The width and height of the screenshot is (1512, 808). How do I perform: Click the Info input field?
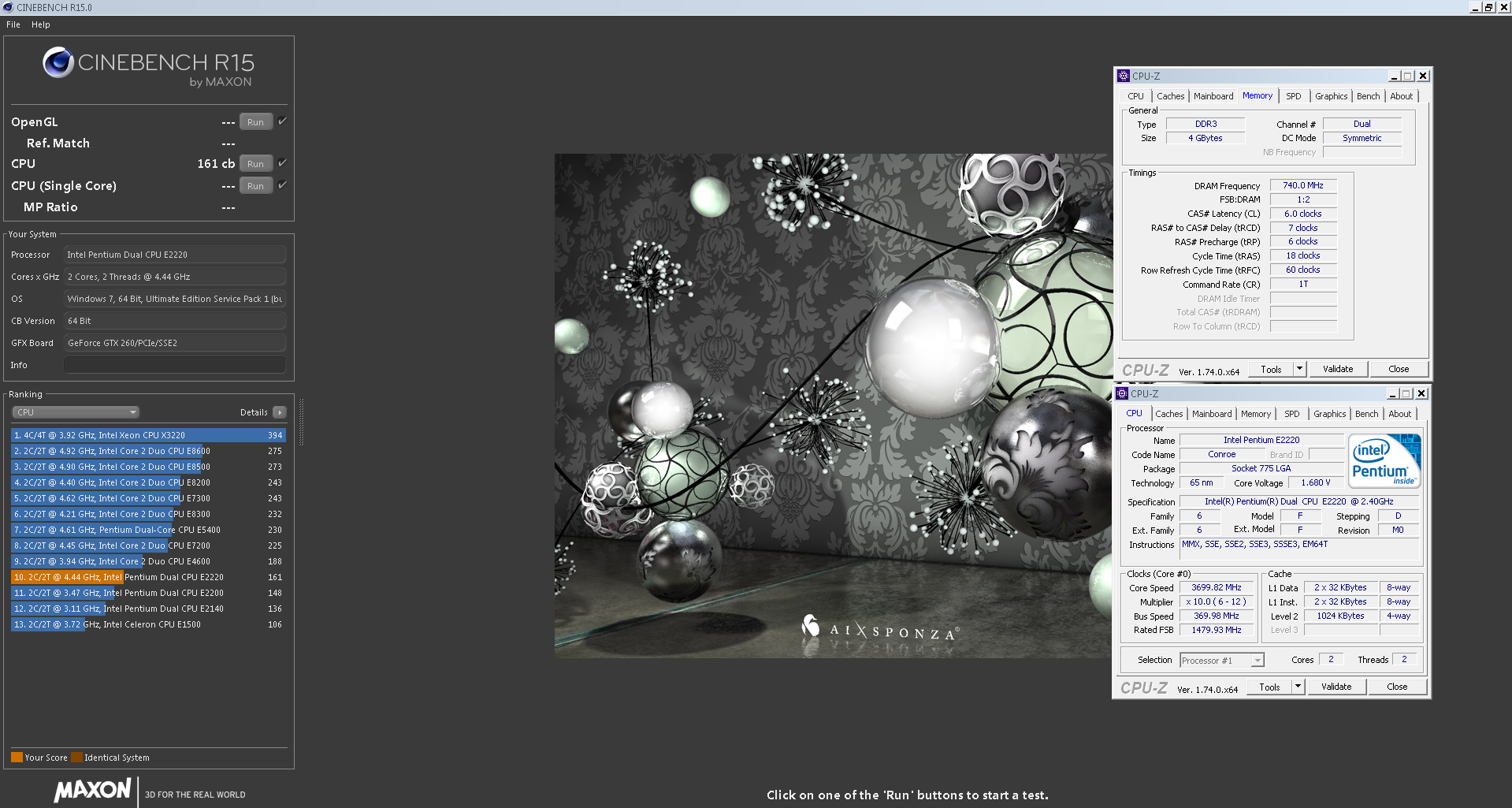click(175, 365)
